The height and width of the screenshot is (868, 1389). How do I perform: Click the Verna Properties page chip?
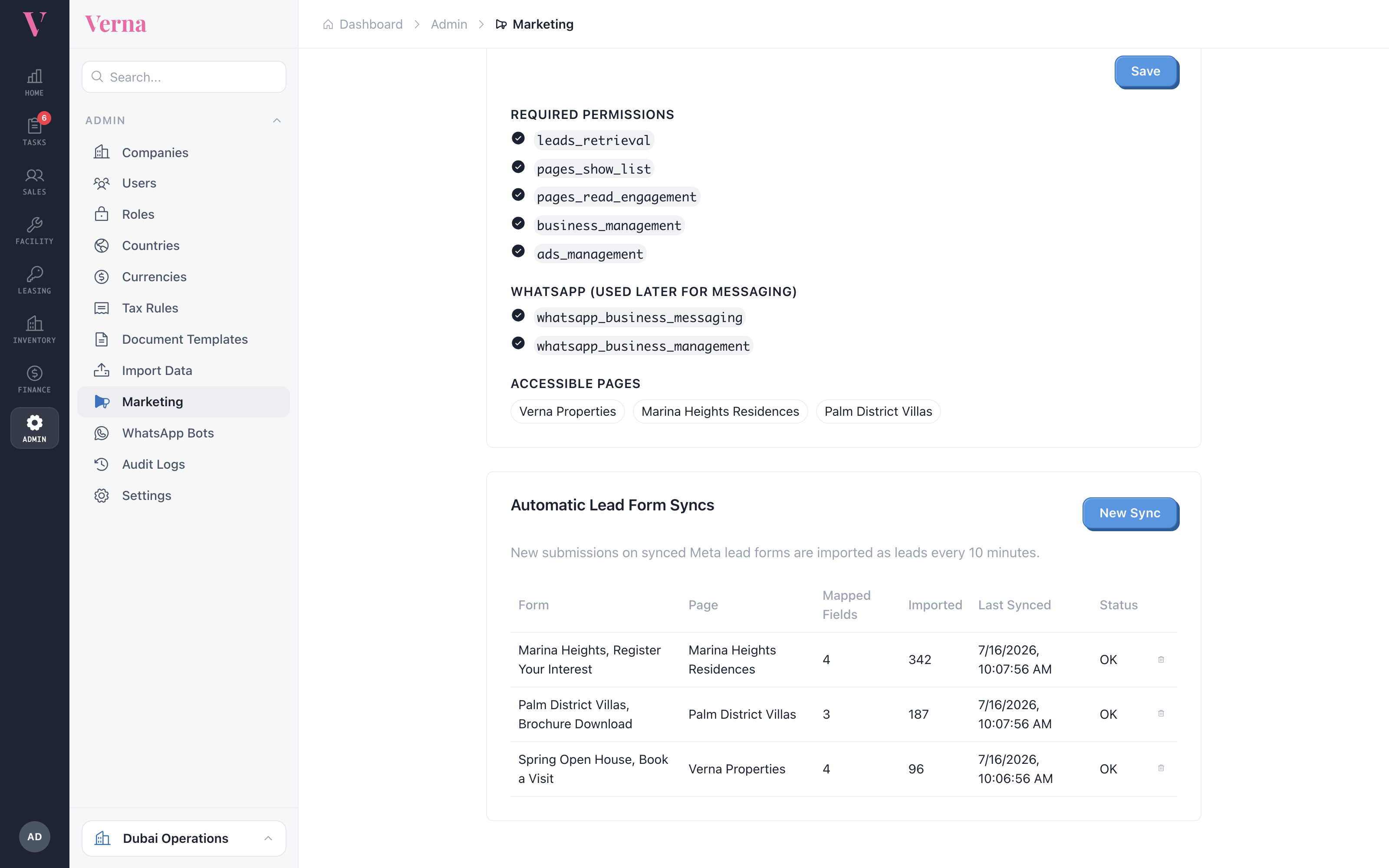[567, 411]
